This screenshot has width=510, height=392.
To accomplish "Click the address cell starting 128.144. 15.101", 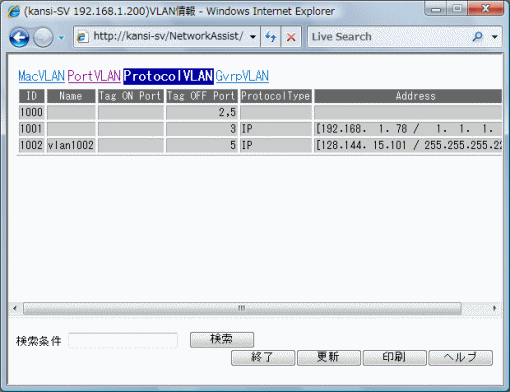I will (408, 145).
